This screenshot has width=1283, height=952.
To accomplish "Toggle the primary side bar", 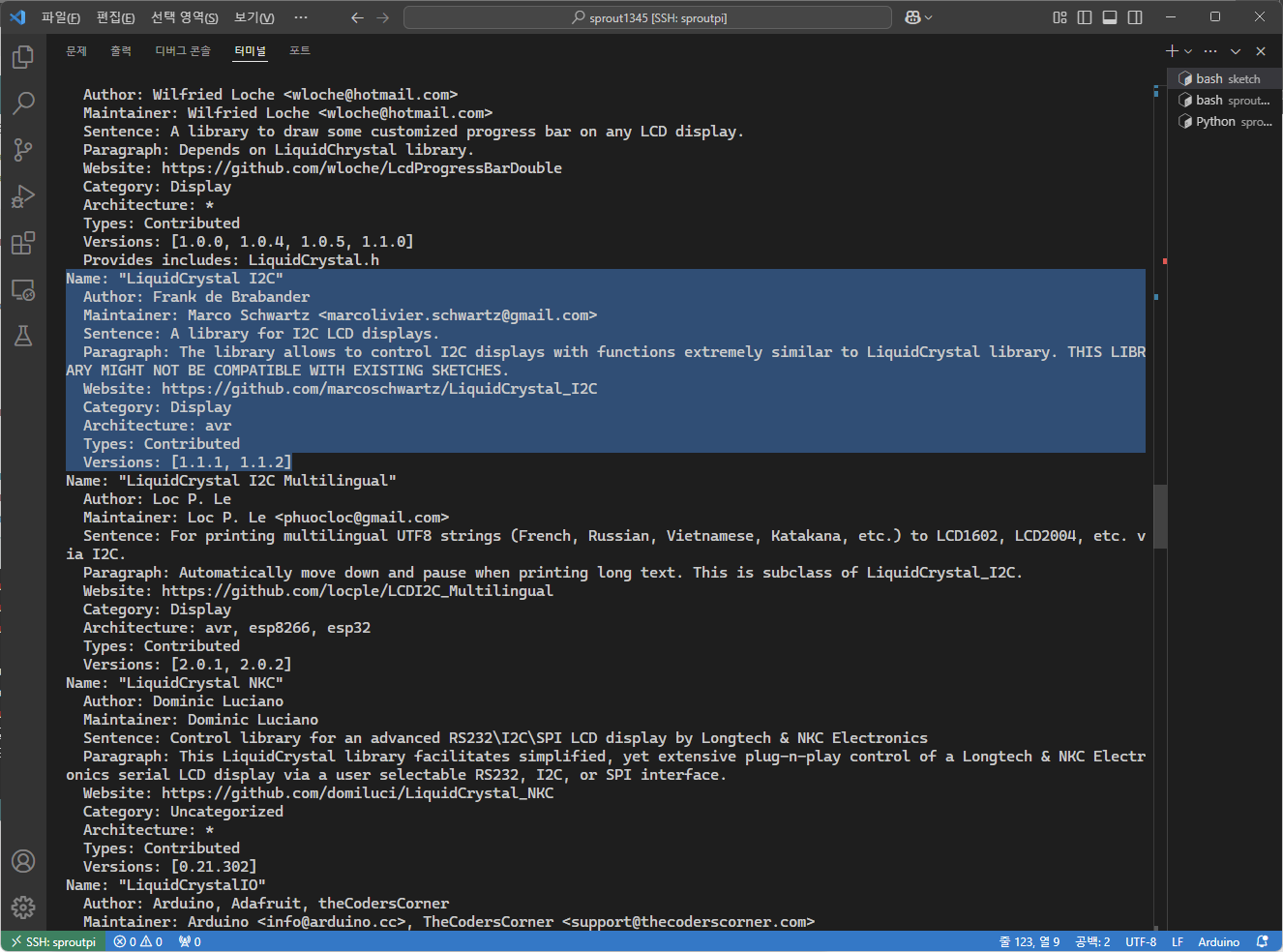I will [x=1085, y=17].
